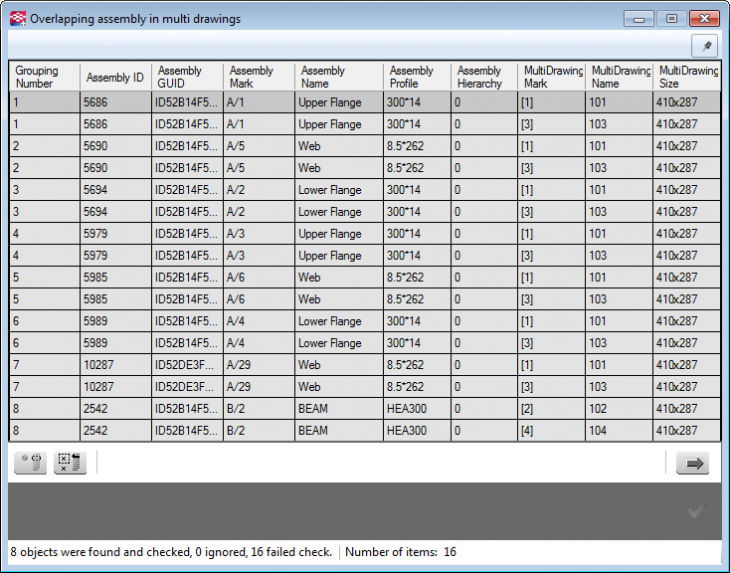Click ID52DE3F GUID in 10287 row with [1]

(x=188, y=365)
